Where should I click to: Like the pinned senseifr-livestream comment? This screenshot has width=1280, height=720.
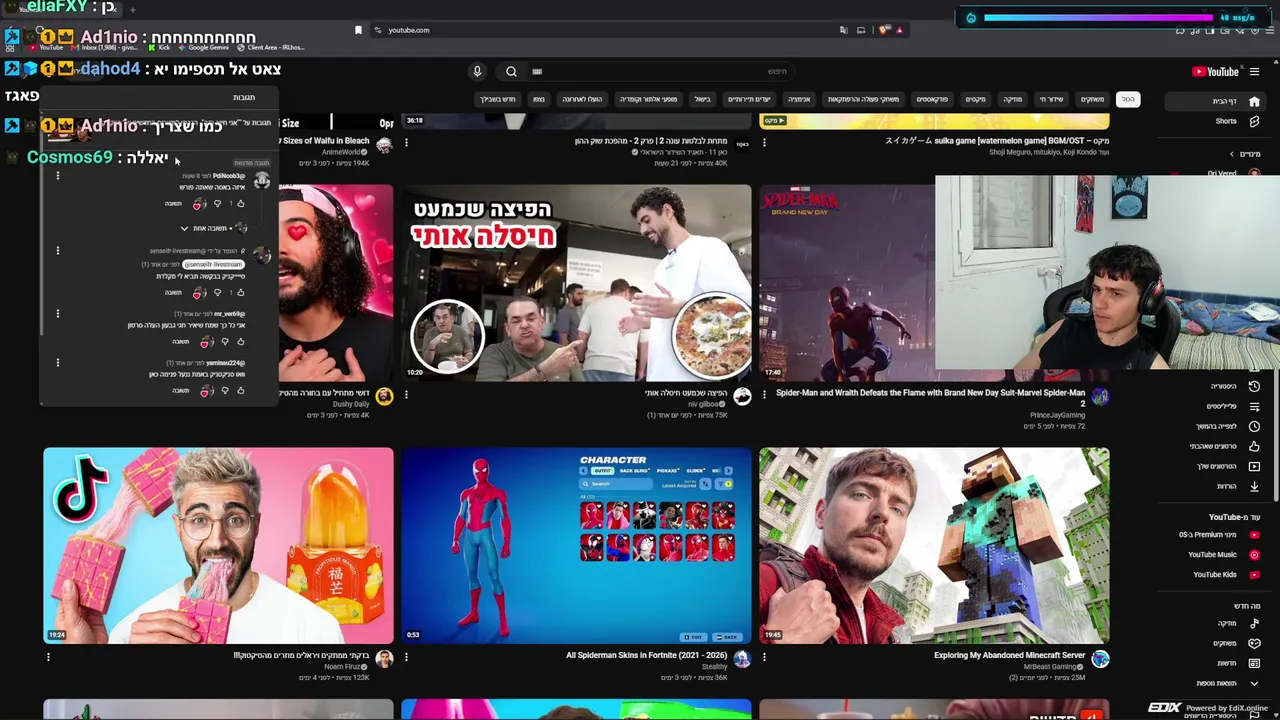tap(240, 293)
